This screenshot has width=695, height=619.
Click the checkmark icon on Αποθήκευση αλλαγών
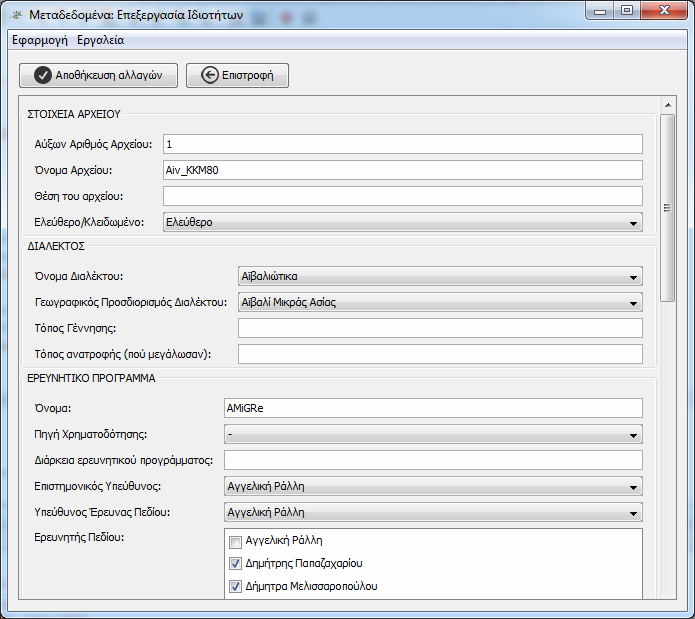tap(43, 75)
